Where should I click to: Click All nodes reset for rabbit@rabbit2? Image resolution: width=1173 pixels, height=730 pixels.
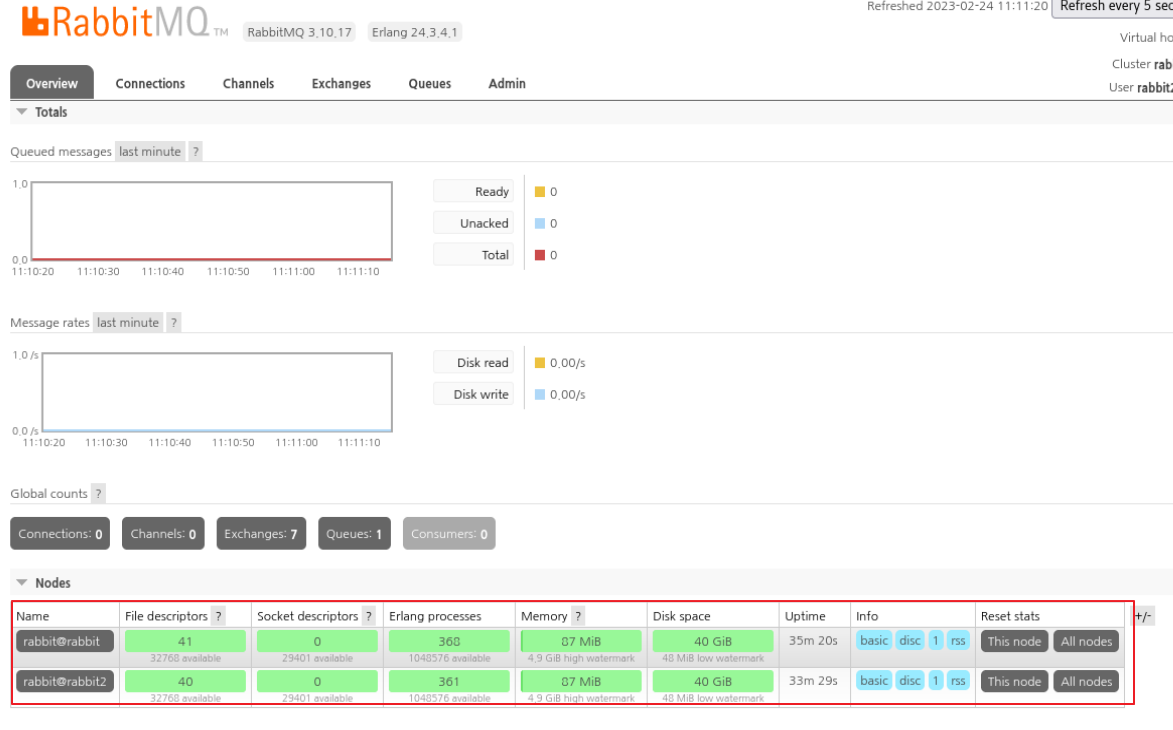[x=1086, y=682]
